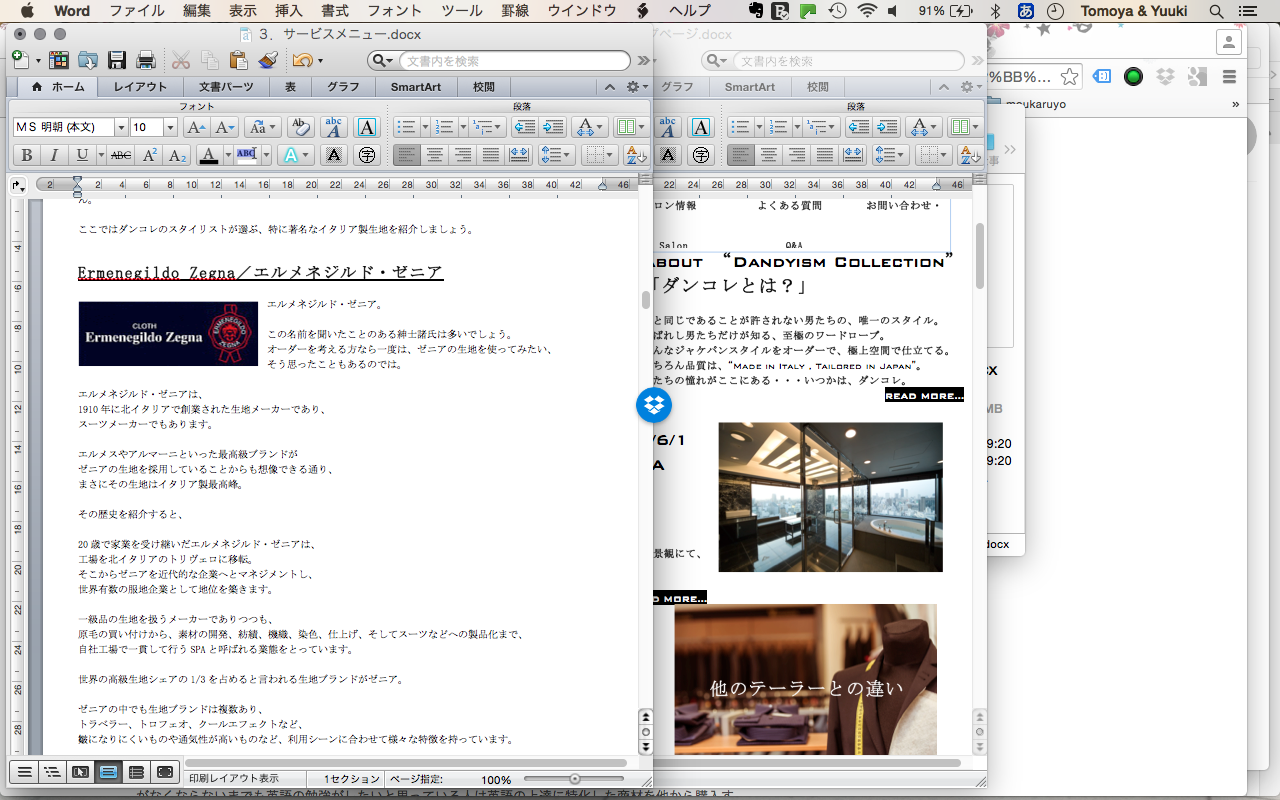Open 校閲 tab in back Word window

click(x=818, y=87)
